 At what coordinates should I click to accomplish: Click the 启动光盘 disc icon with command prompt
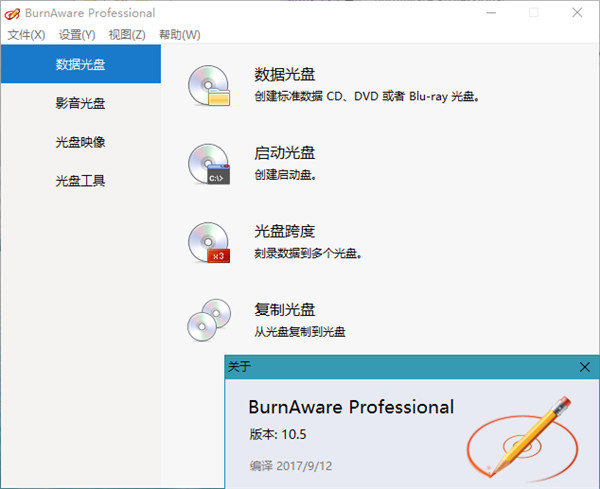[209, 164]
